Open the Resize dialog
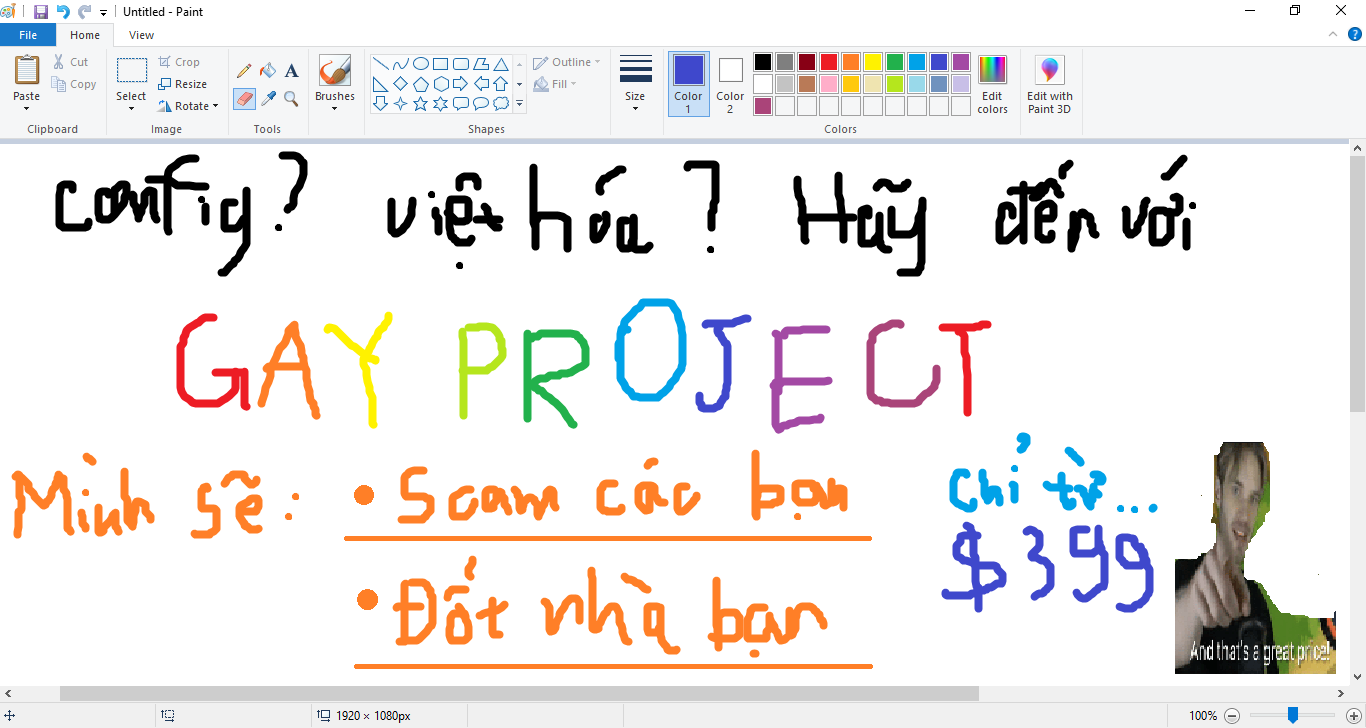This screenshot has width=1366, height=728. (x=183, y=84)
